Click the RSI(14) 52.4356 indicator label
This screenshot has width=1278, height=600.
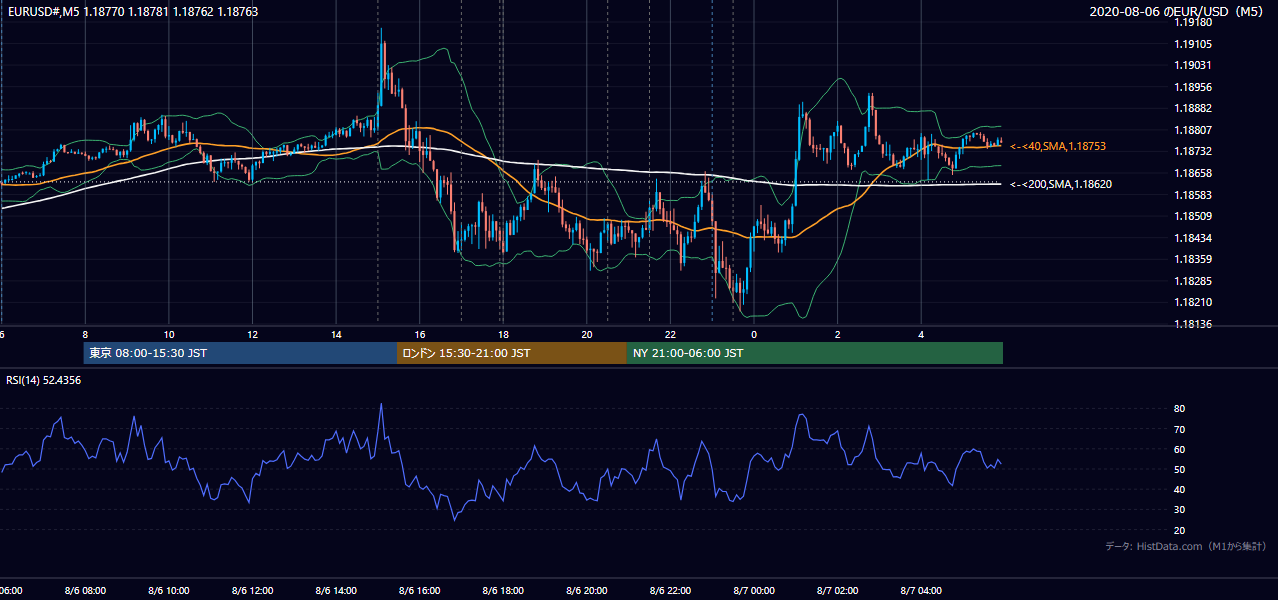click(x=44, y=380)
